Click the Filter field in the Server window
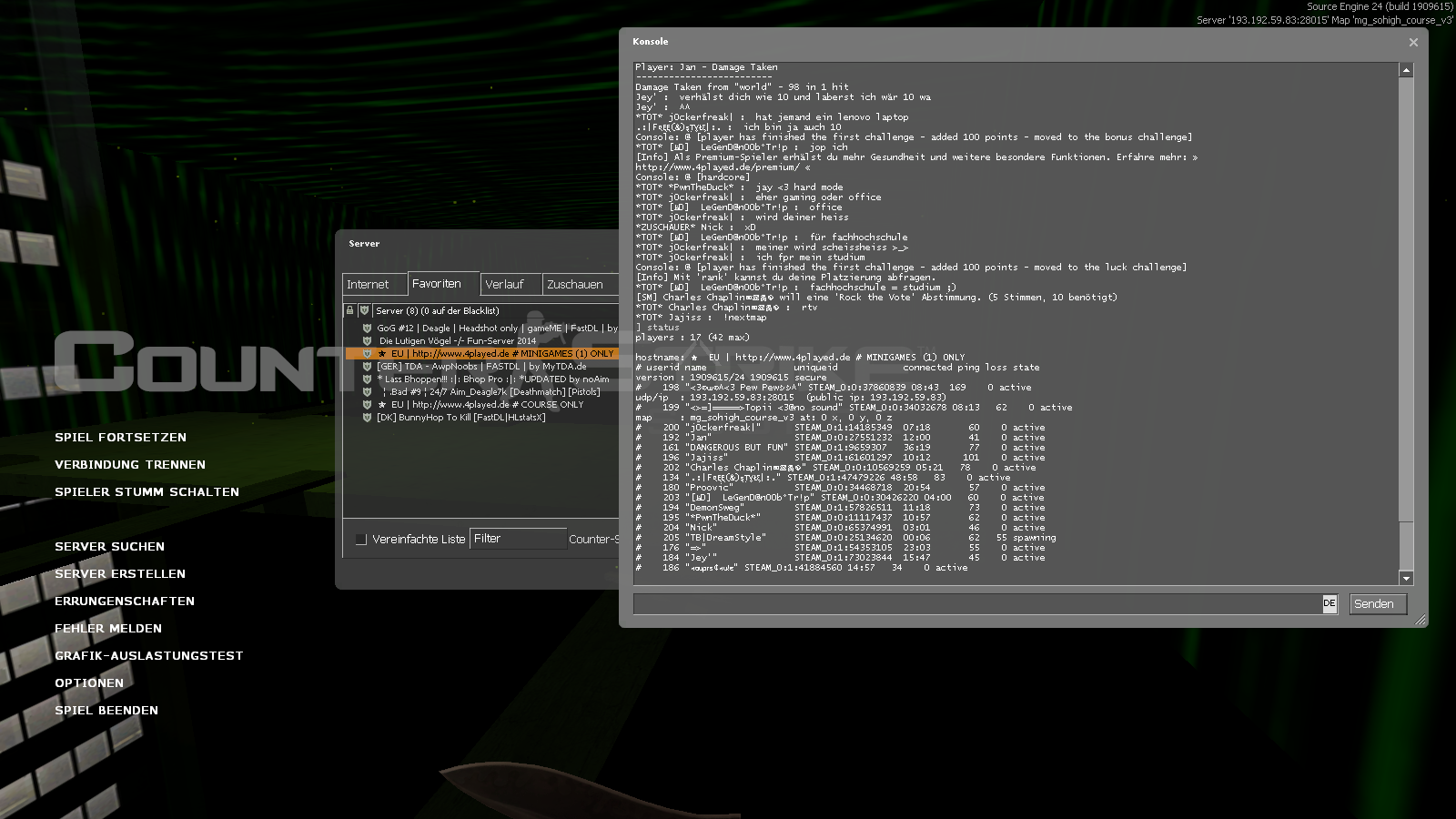The height and width of the screenshot is (819, 1456). (x=518, y=539)
